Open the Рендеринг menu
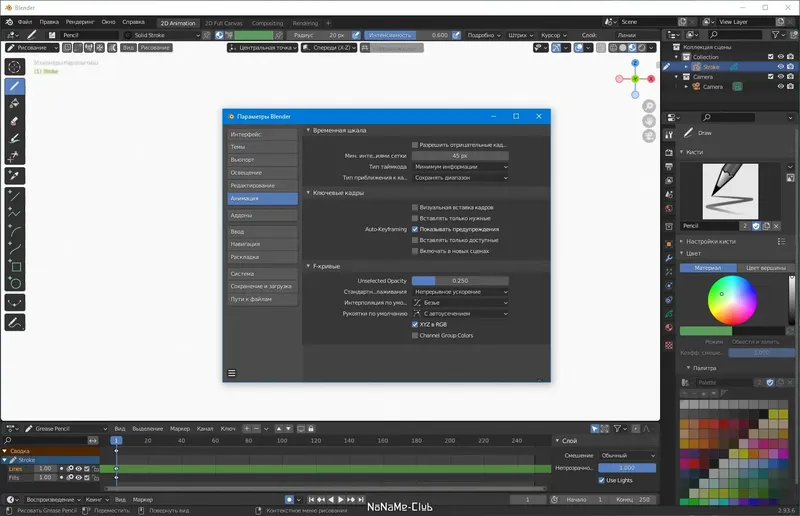This screenshot has height=516, width=800. tap(80, 22)
